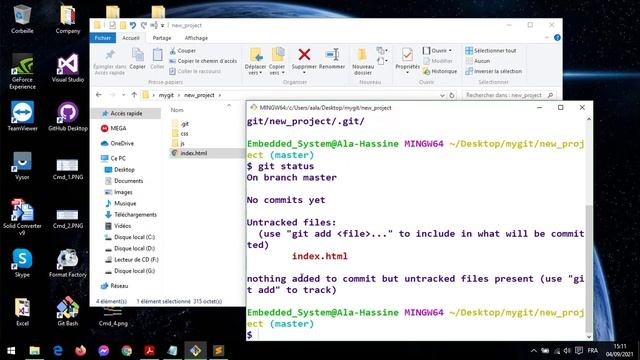
Task: Select OneDrive in the navigation pane
Action: [x=122, y=143]
